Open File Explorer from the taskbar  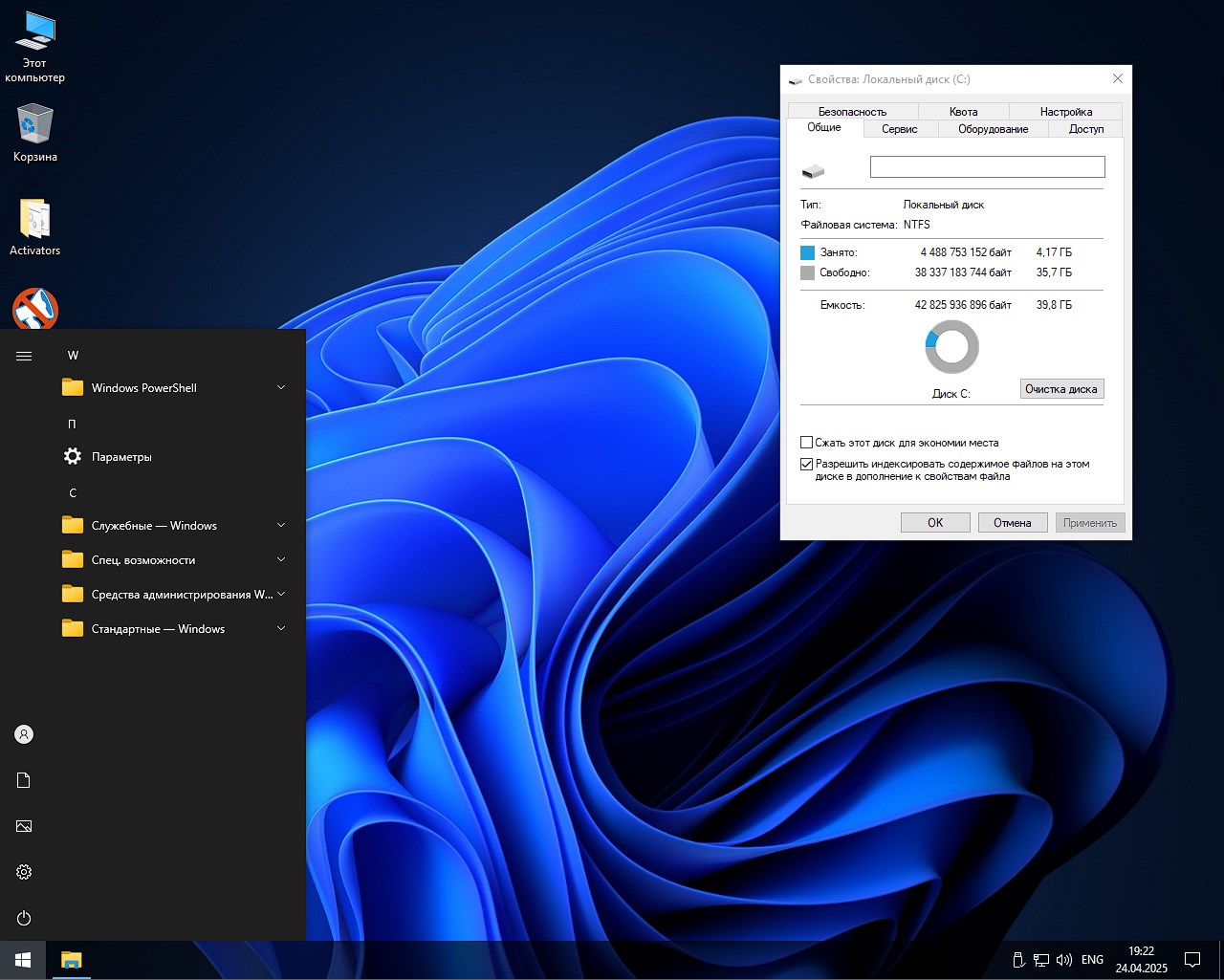[71, 960]
